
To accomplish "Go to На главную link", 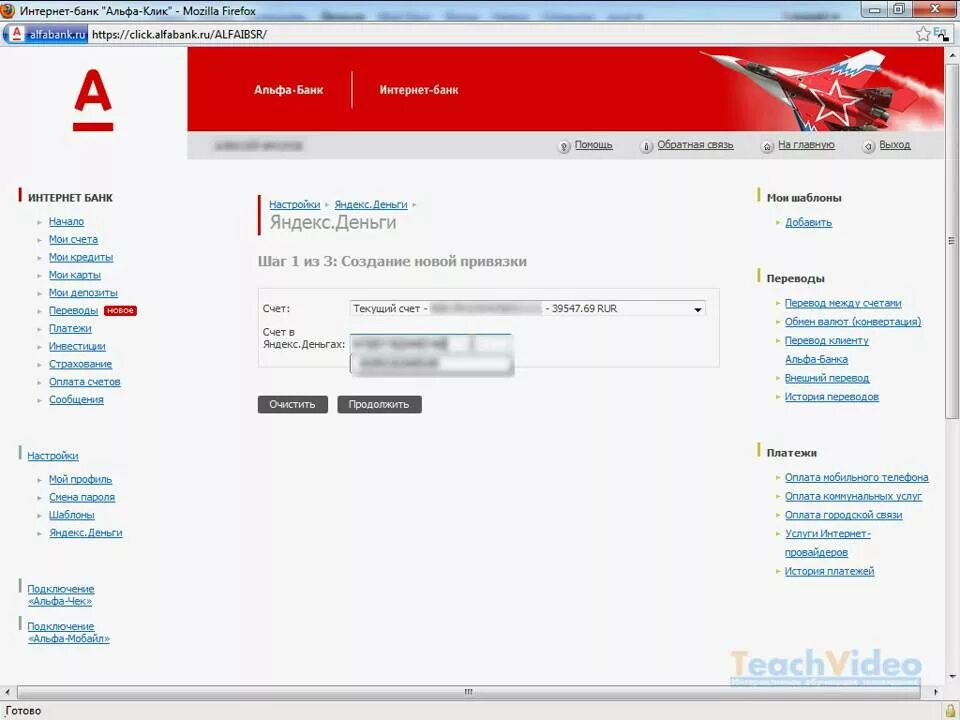I will tap(806, 145).
